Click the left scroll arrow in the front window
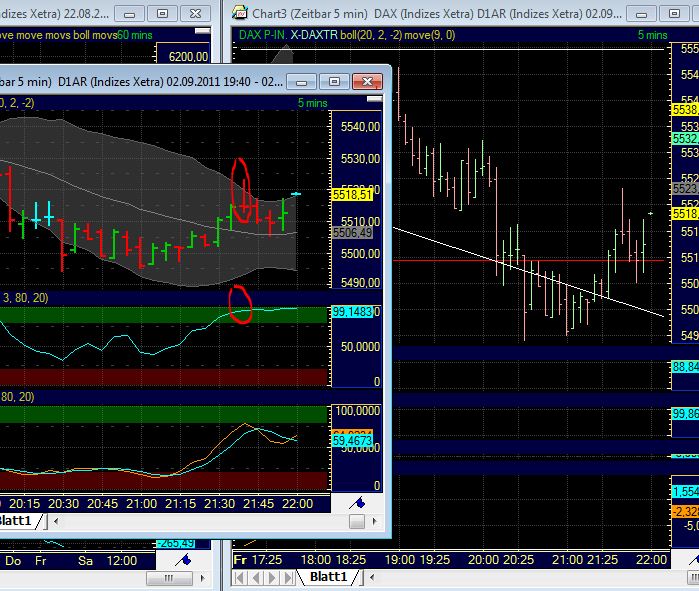This screenshot has height=591, width=699. [x=56, y=521]
